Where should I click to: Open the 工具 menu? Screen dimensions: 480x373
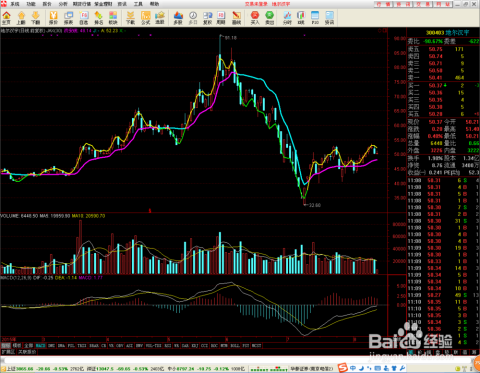click(138, 4)
